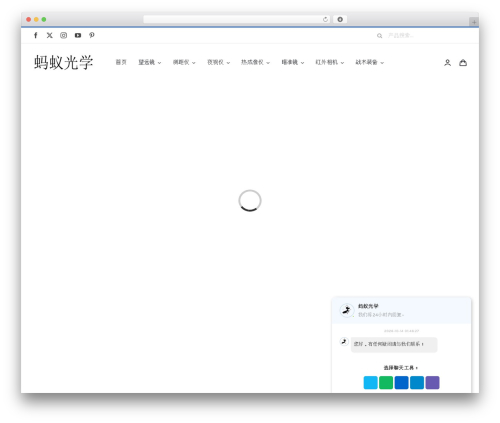
Task: Open the Instagram social link
Action: 63,35
